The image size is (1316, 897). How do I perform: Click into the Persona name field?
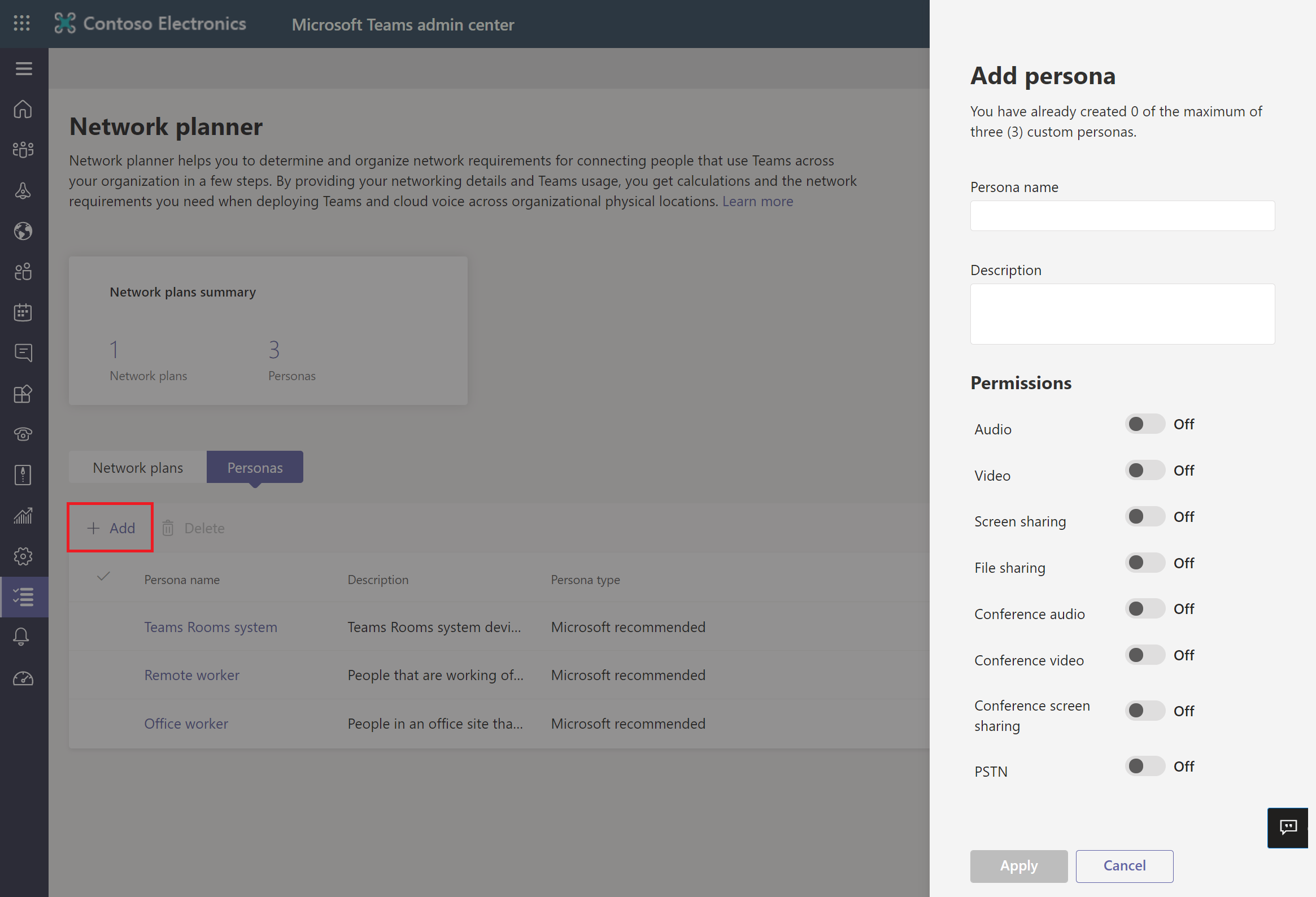[x=1122, y=216]
